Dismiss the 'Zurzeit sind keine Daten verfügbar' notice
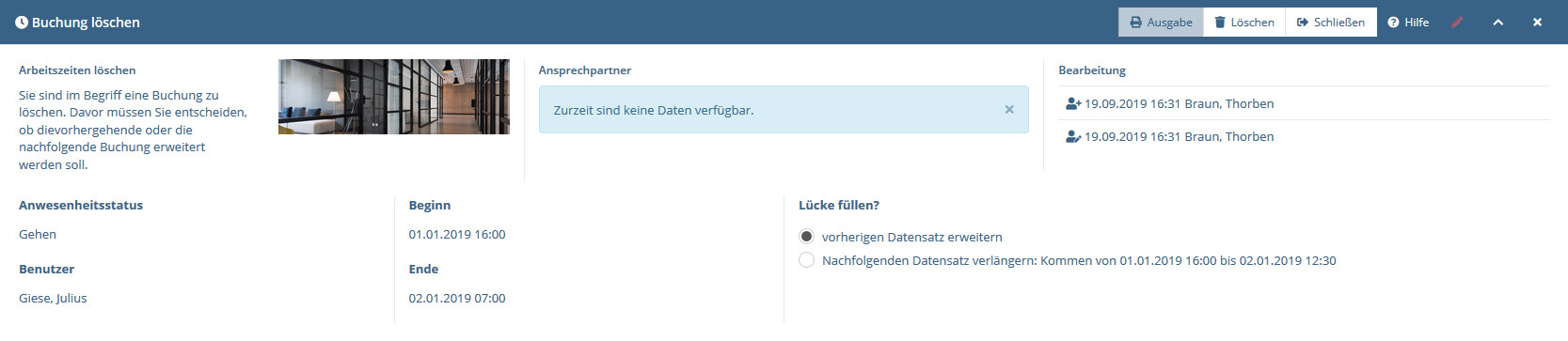1568x341 pixels. (x=1009, y=109)
